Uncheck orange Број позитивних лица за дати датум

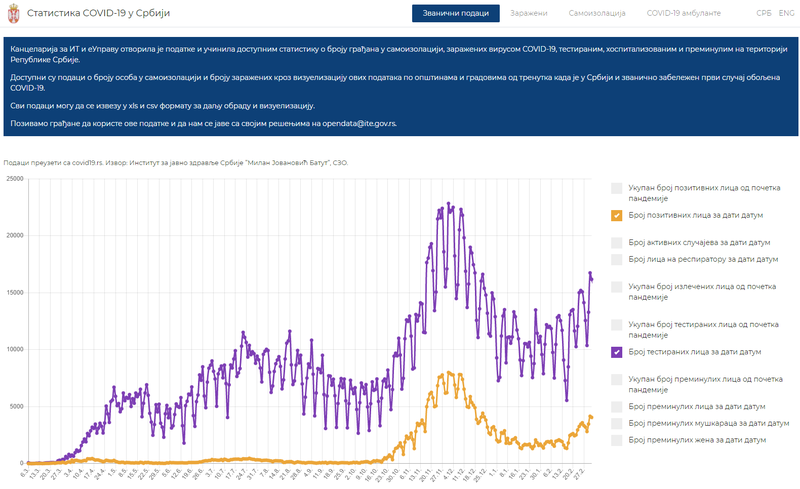[x=617, y=215]
